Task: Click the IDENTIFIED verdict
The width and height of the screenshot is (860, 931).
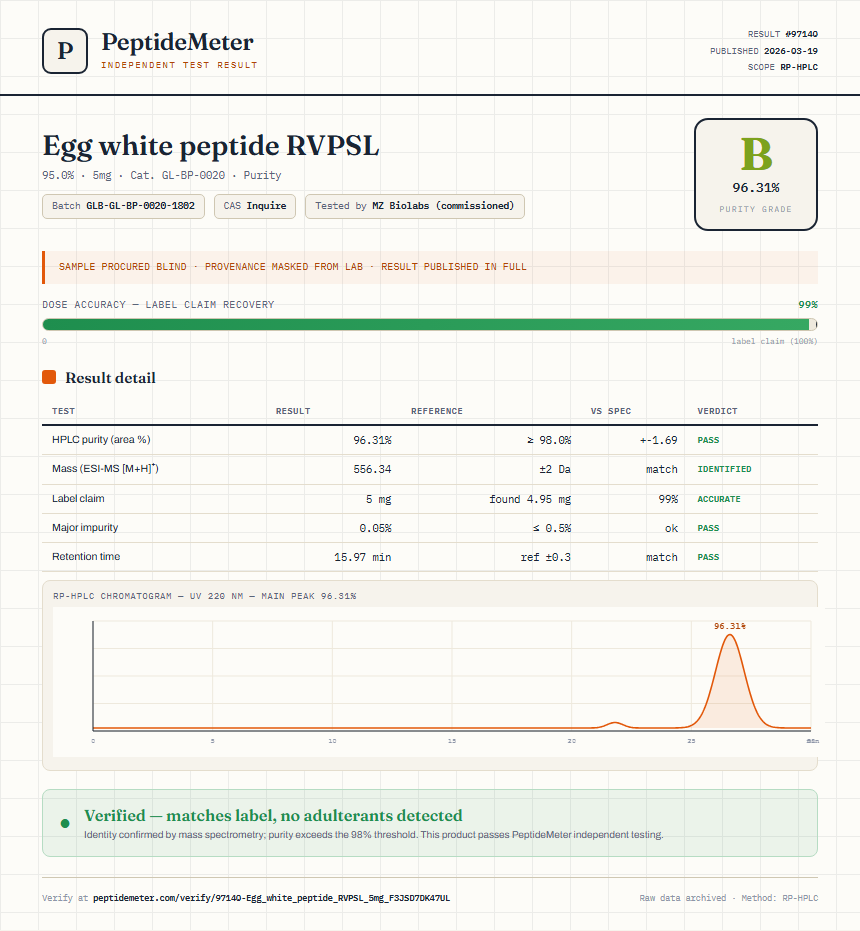Action: point(724,469)
